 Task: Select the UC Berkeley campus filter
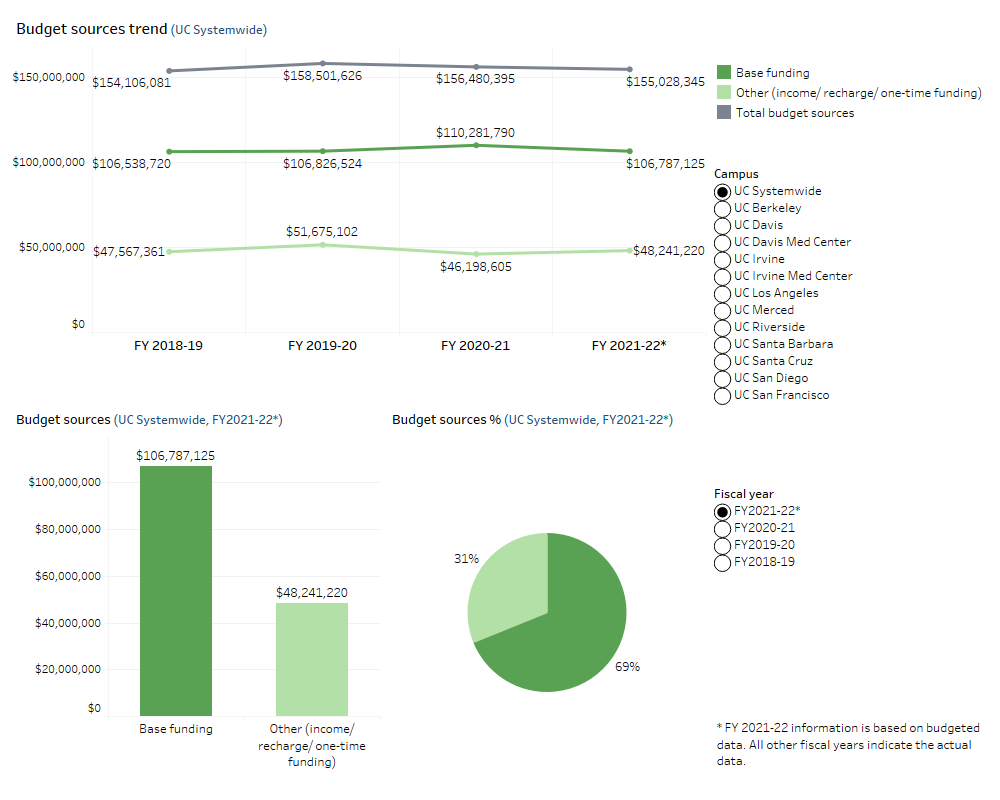coord(722,208)
